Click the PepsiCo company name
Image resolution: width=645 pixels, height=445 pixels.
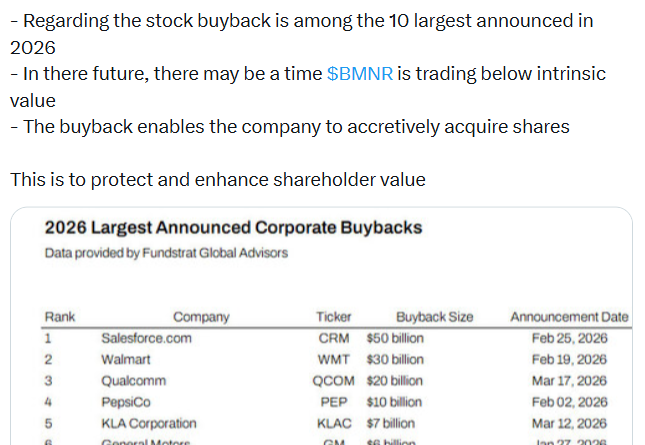tap(127, 402)
